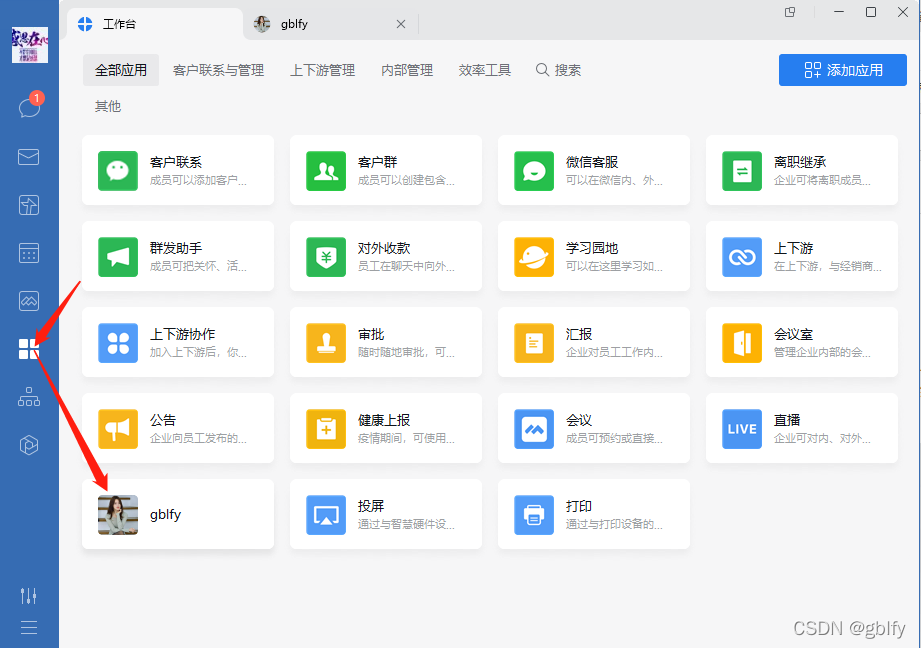The width and height of the screenshot is (921, 648).
Task: Open the documents icon in sidebar
Action: [x=29, y=205]
